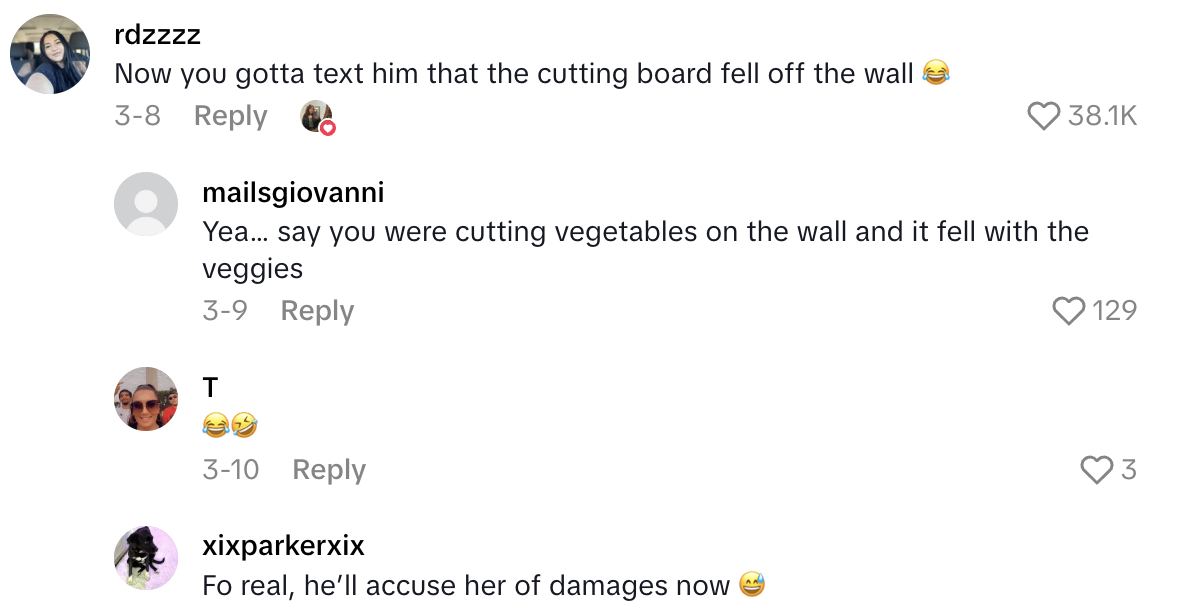Screen dimensions: 1178x608
Task: Reply to rdzzzz's comment
Action: coord(230,117)
